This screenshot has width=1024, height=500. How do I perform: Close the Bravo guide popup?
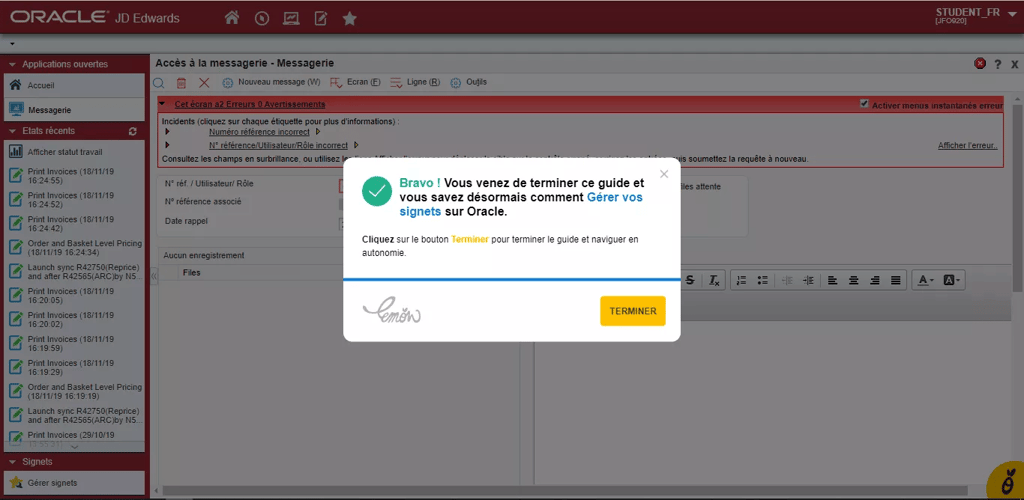[x=664, y=174]
